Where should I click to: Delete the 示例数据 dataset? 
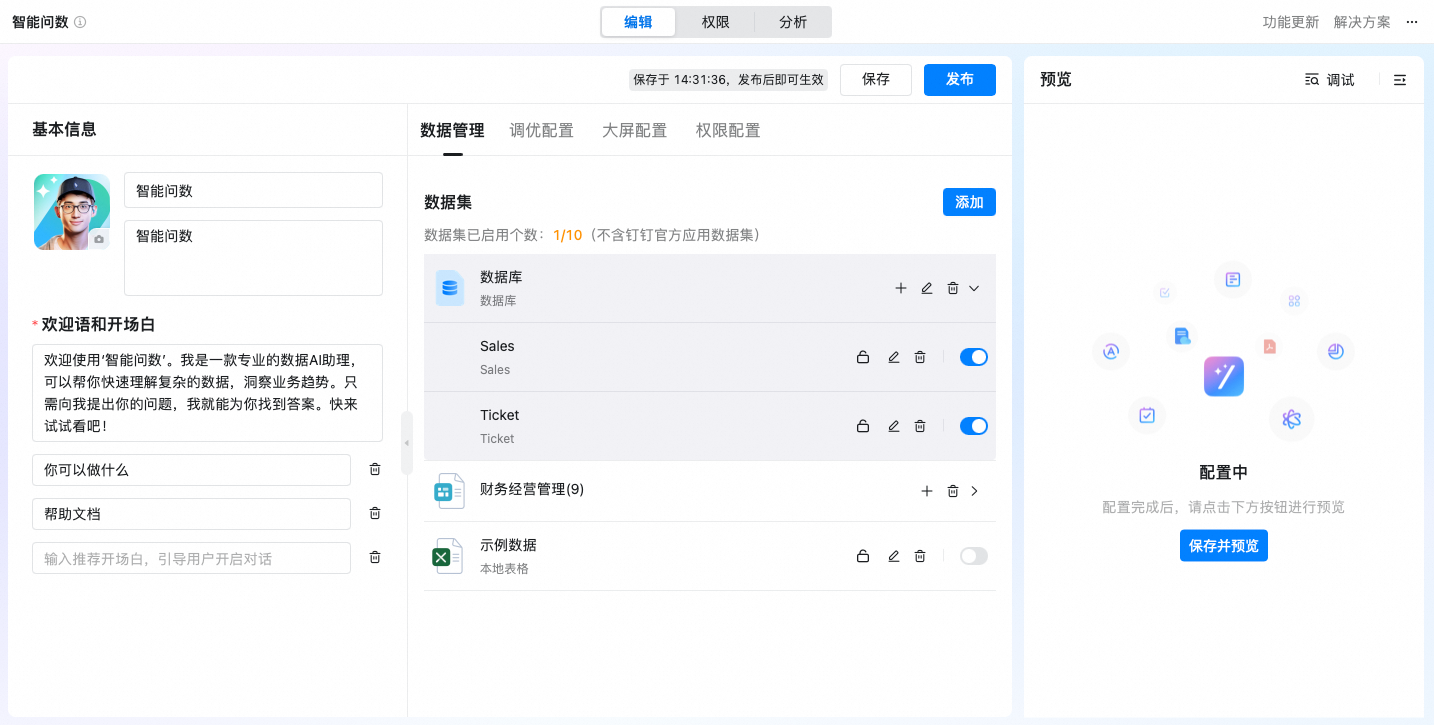point(920,556)
